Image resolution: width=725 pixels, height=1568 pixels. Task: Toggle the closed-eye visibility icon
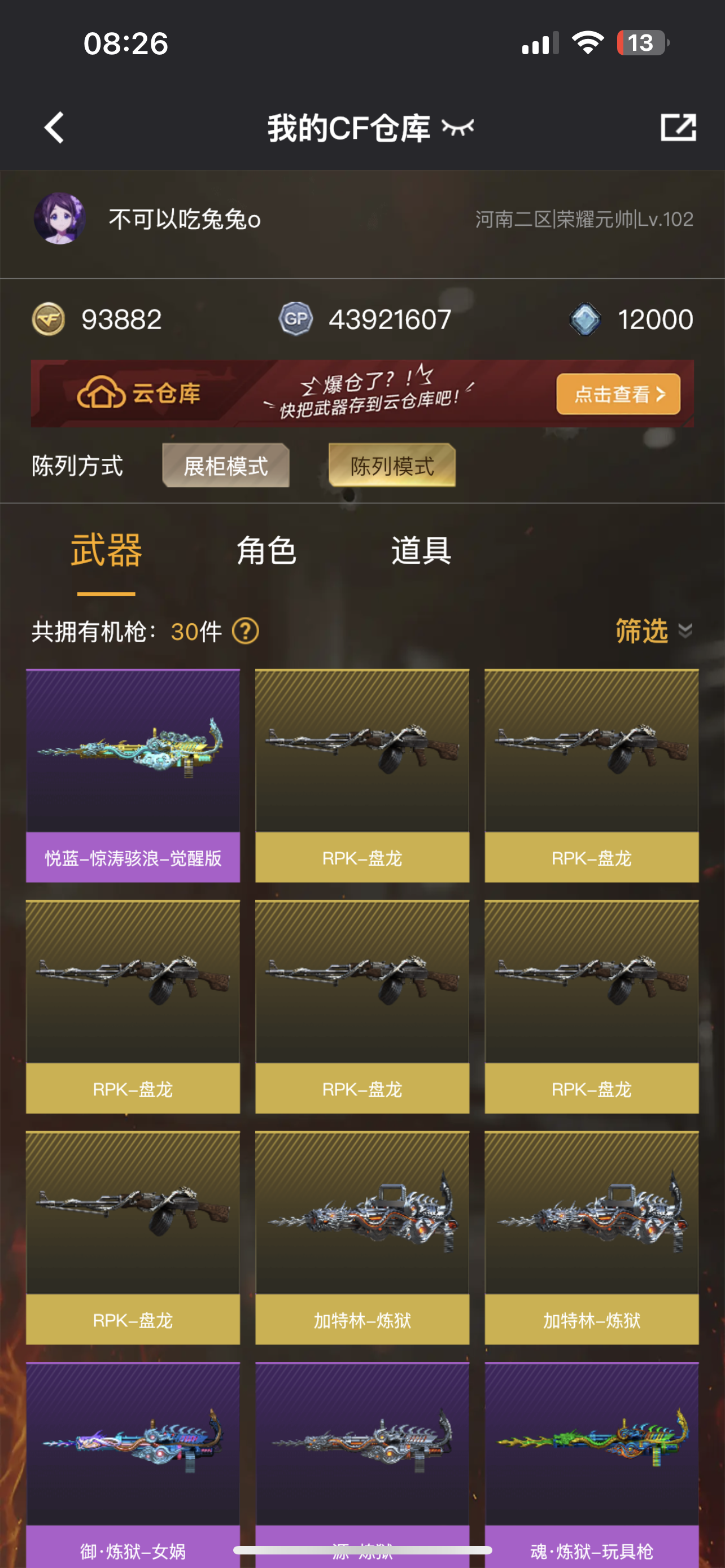[x=458, y=128]
